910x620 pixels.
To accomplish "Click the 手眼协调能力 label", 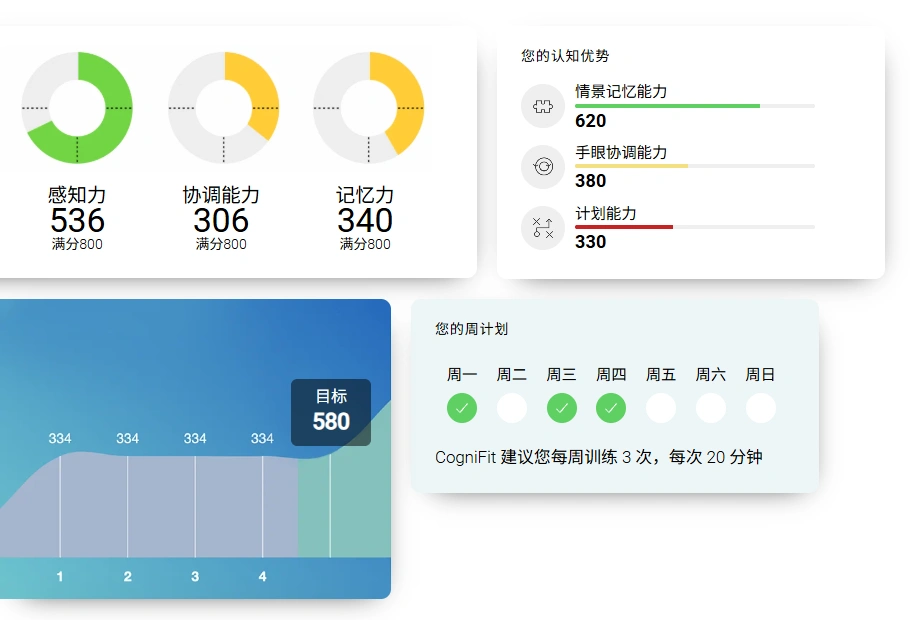I will coord(621,152).
